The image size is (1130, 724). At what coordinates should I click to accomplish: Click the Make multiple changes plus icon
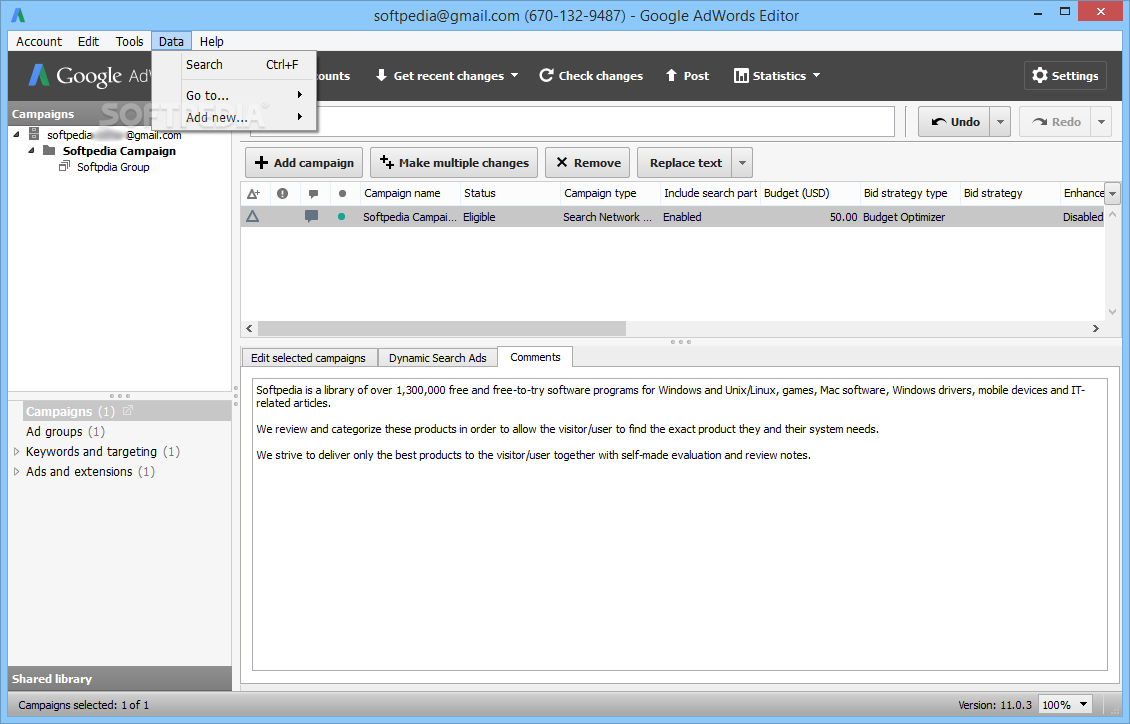click(x=387, y=162)
